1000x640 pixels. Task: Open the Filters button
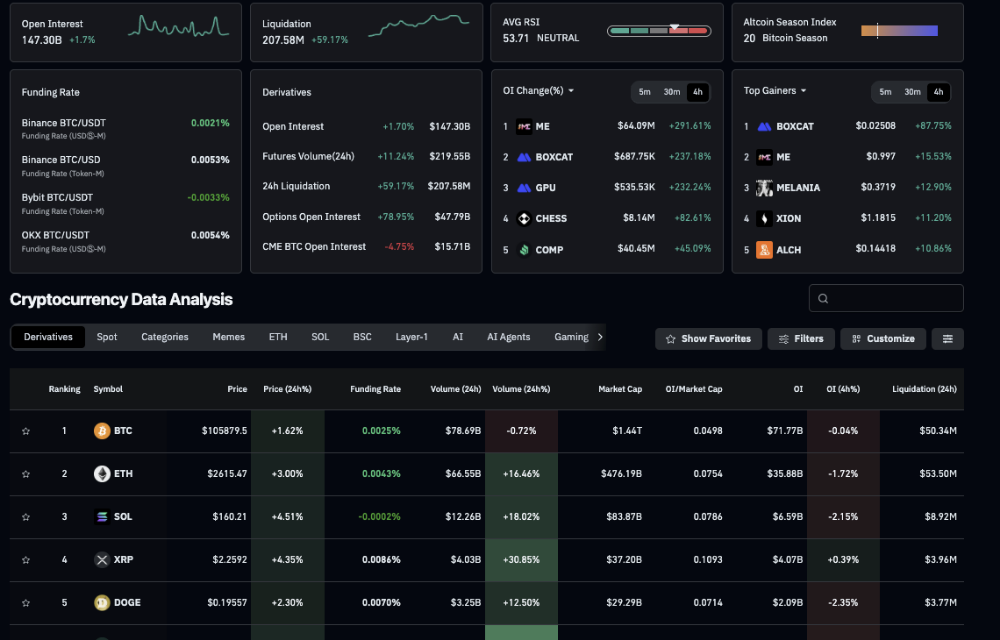coord(801,339)
